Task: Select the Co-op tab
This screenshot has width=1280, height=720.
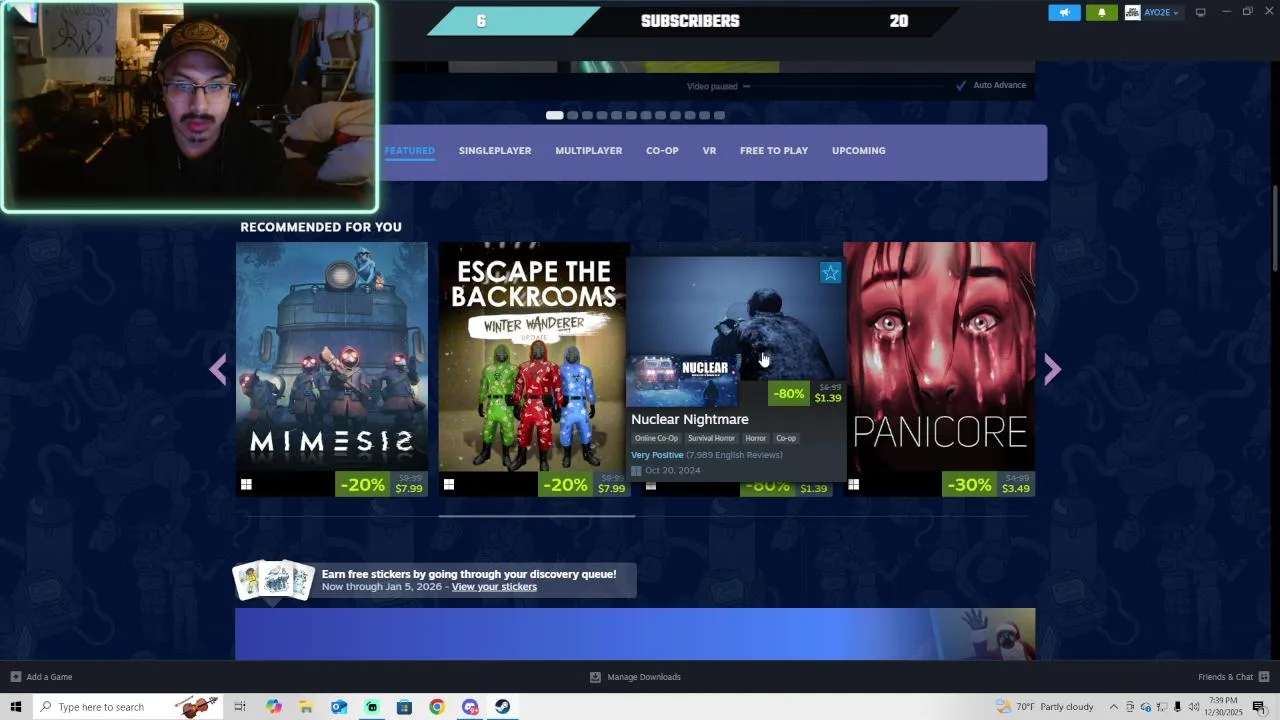Action: tap(662, 151)
